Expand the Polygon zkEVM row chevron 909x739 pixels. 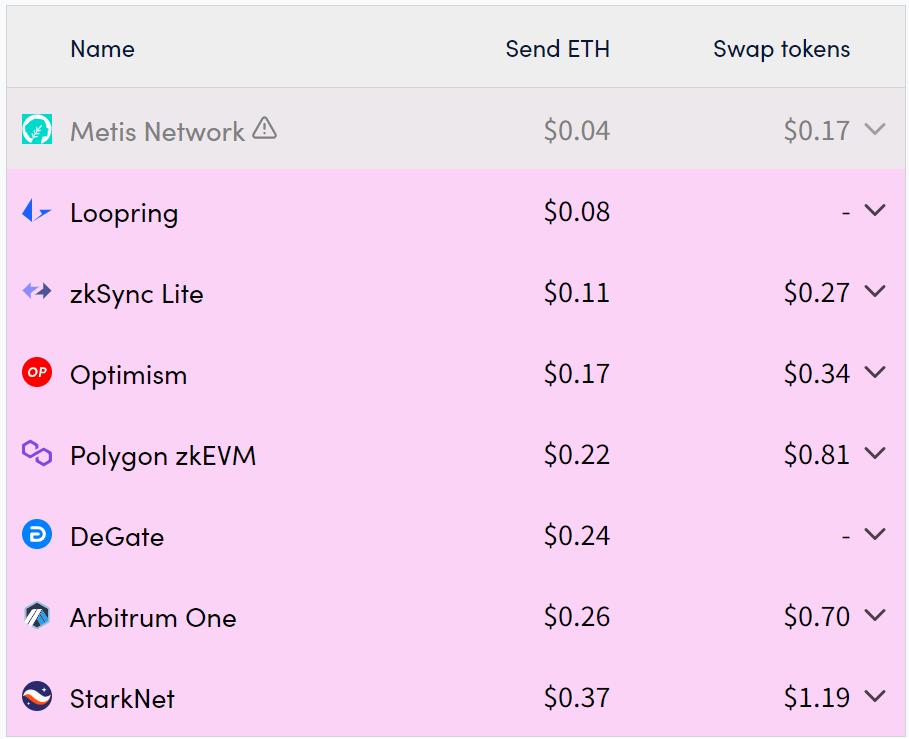875,453
